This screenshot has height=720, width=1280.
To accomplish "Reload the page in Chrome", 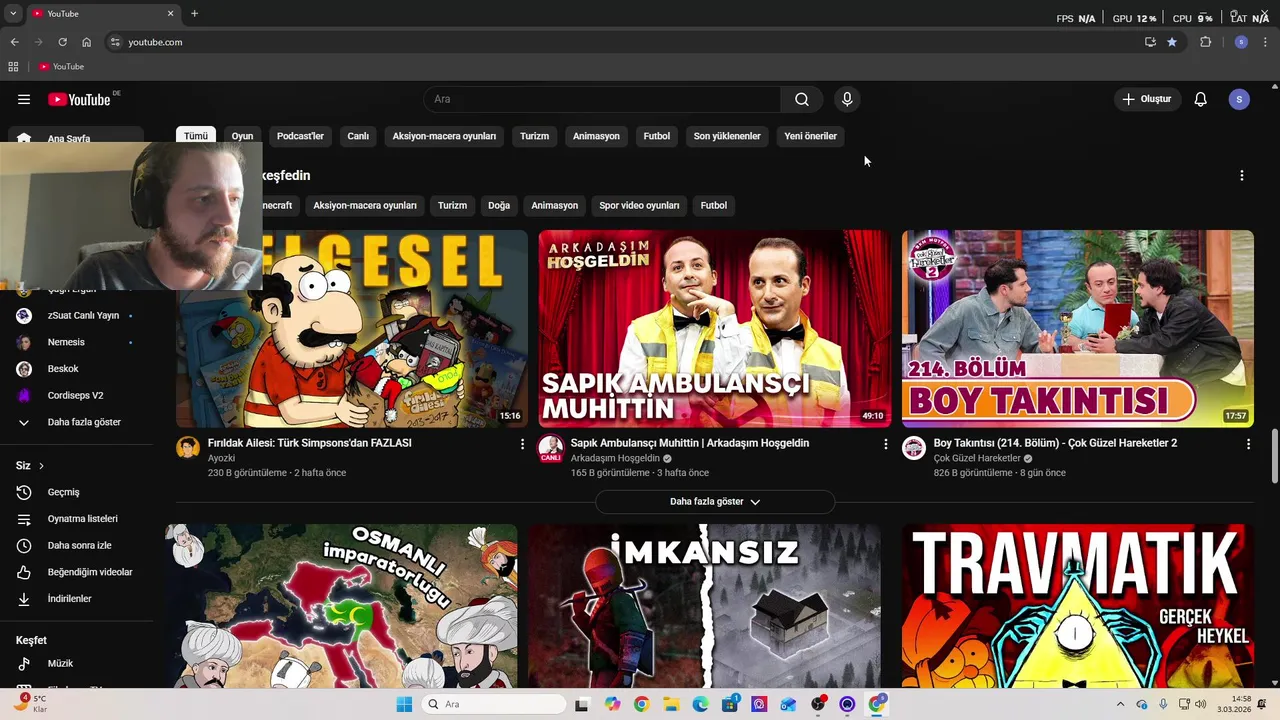I will [62, 42].
